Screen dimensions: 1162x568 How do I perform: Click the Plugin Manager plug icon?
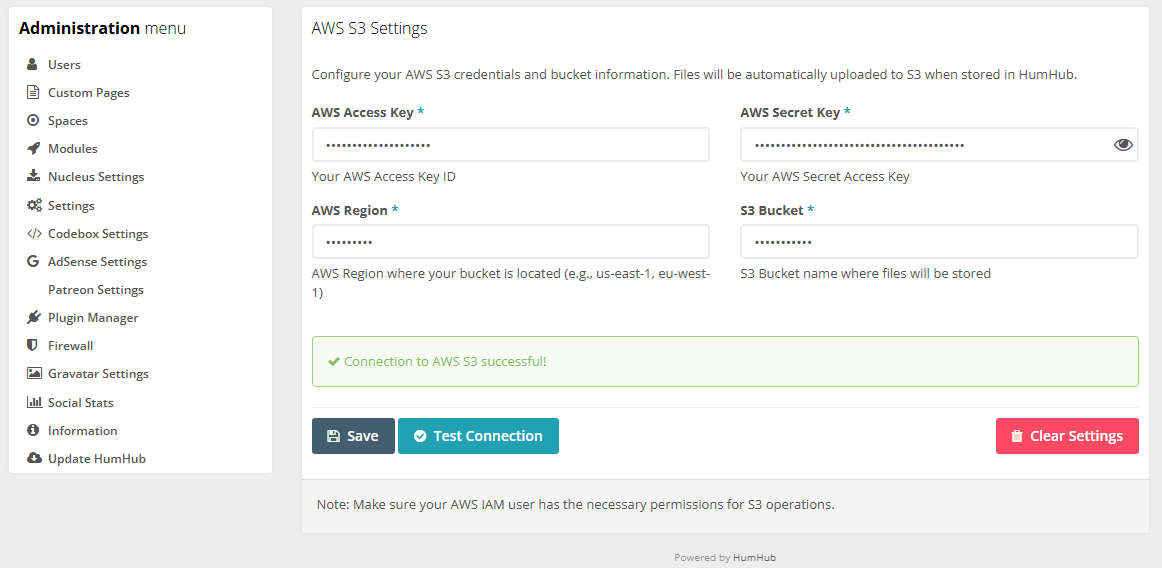point(33,317)
